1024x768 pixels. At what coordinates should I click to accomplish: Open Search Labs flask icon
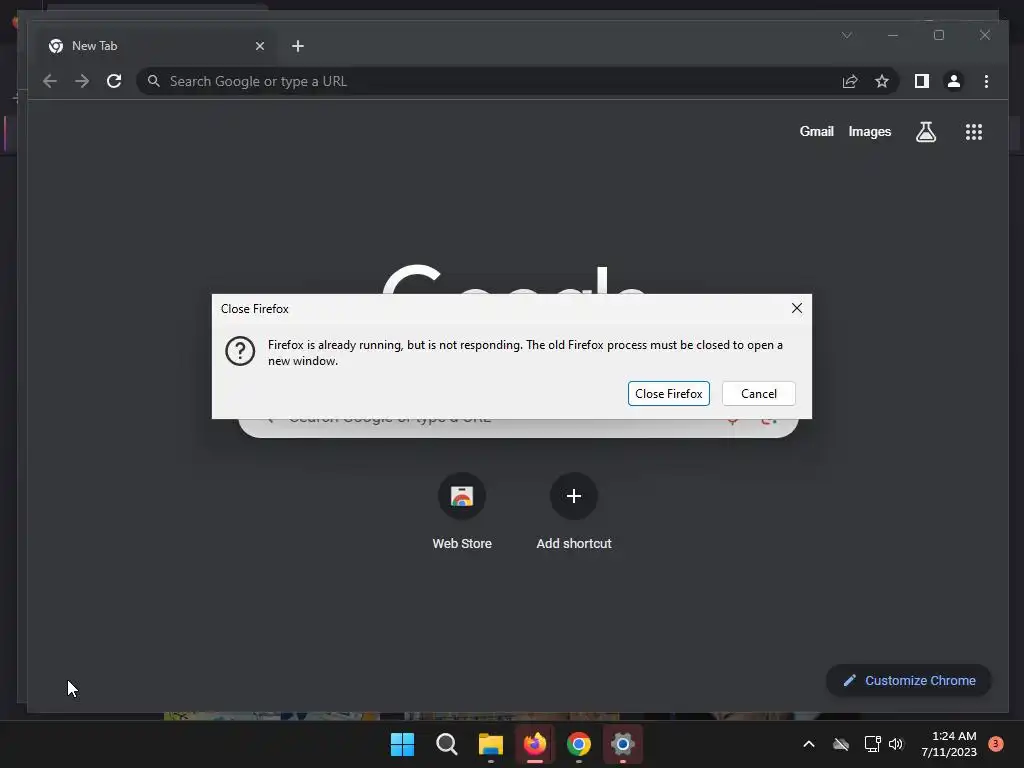point(925,132)
